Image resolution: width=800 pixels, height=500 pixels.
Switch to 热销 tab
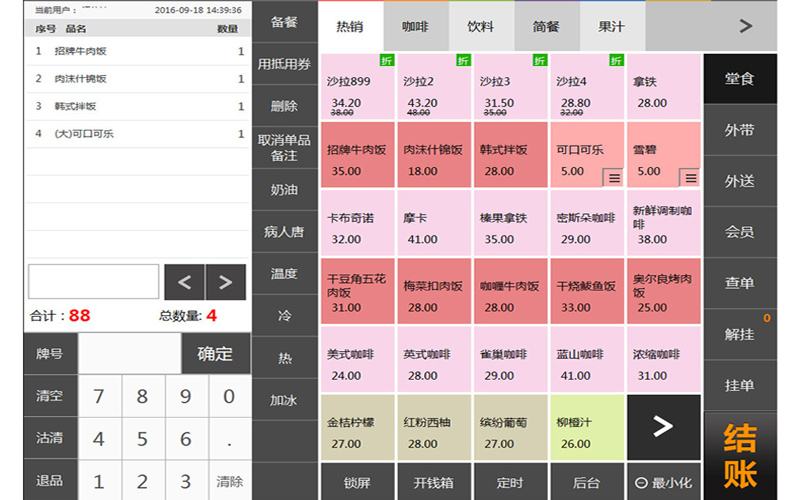(350, 26)
